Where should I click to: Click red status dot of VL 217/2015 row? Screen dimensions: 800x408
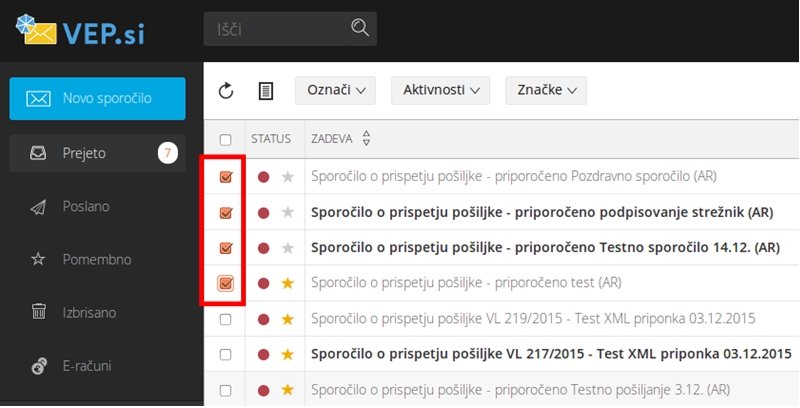point(263,355)
